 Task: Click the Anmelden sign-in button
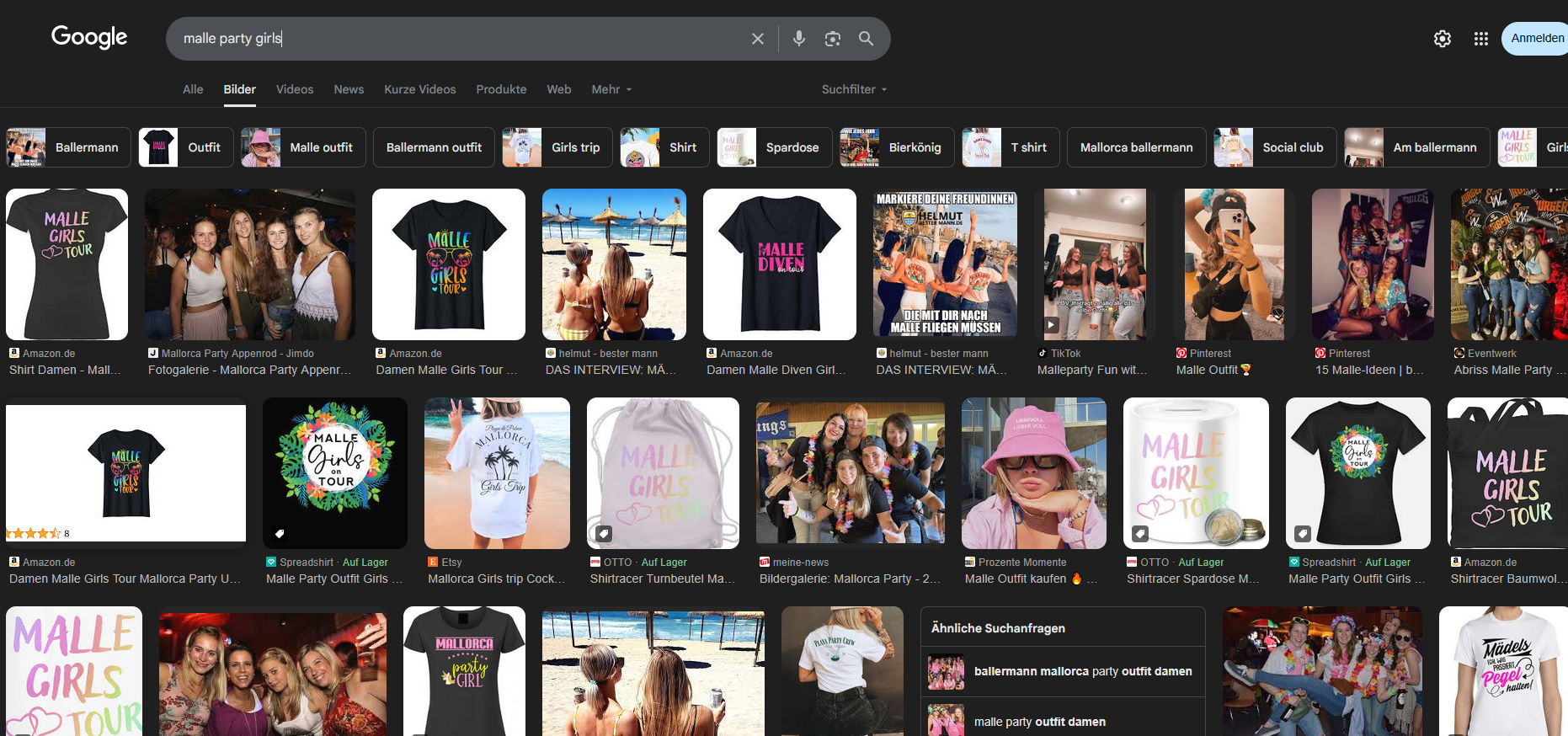pyautogui.click(x=1535, y=39)
